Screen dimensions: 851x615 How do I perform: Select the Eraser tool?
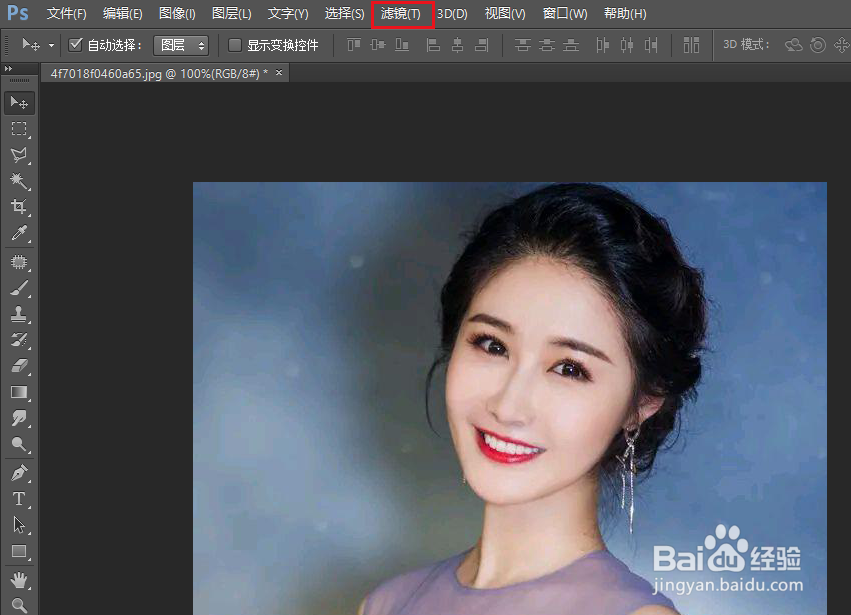click(x=20, y=366)
